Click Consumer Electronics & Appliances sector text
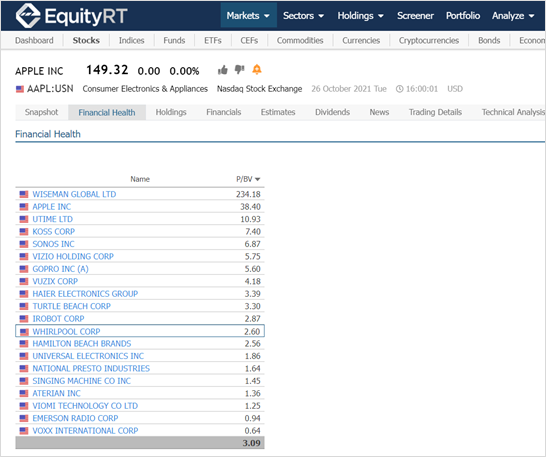Viewport: 546px width, 457px height. click(x=145, y=89)
